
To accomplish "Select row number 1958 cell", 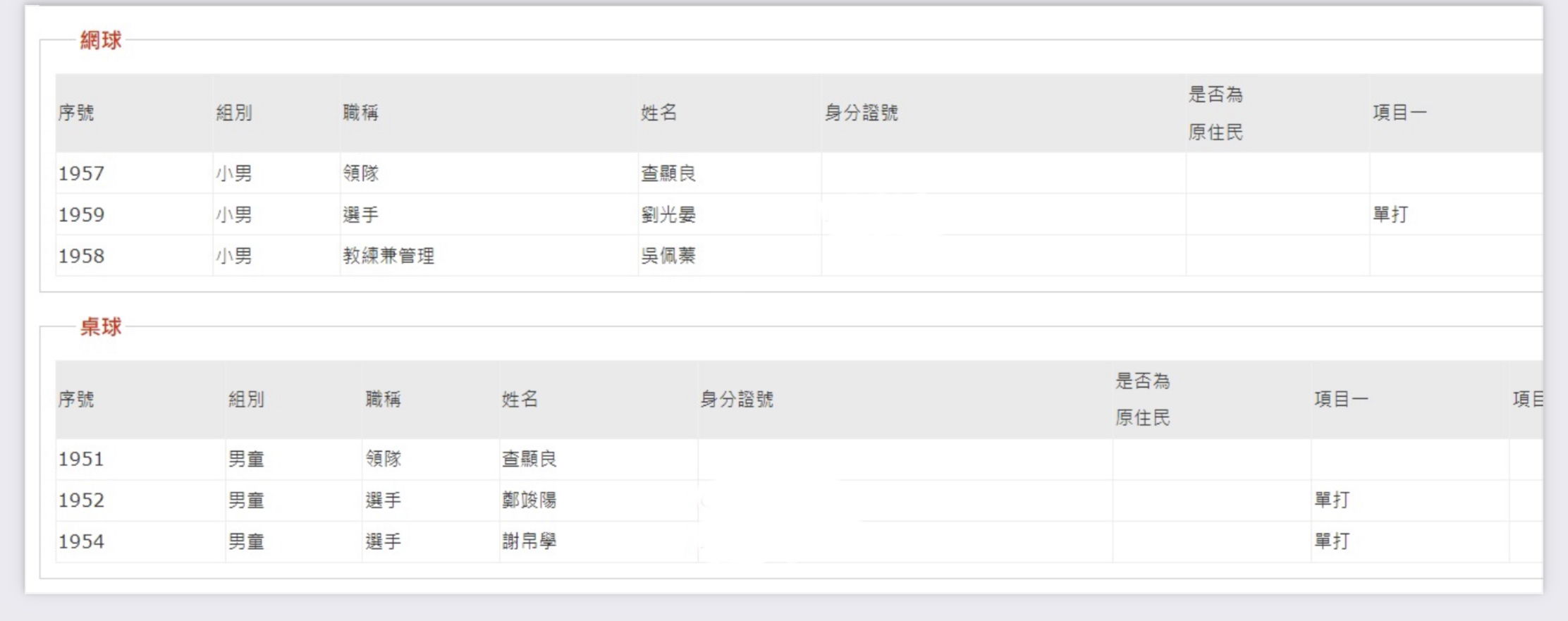I will [x=81, y=256].
